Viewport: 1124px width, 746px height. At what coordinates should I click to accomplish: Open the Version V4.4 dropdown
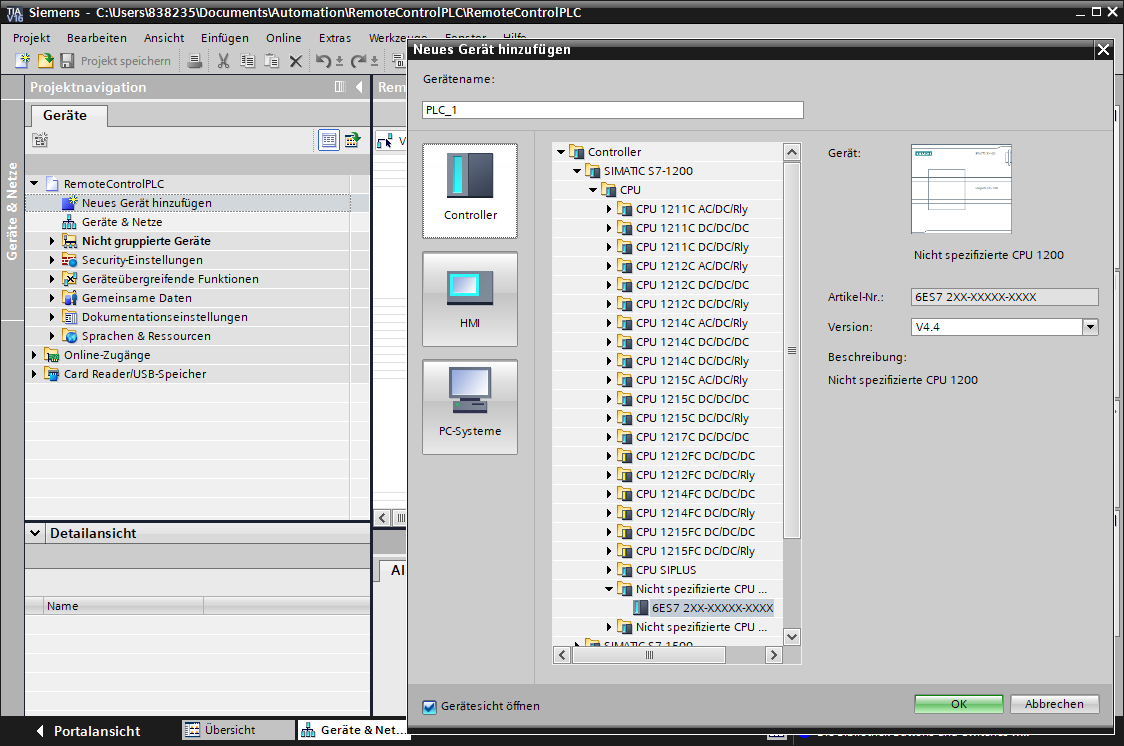pos(1090,327)
